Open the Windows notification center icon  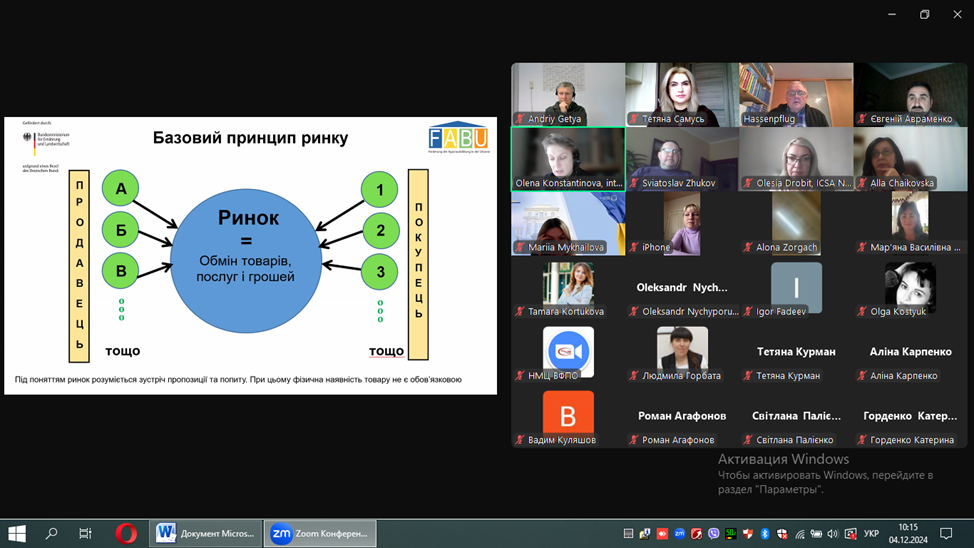(946, 534)
